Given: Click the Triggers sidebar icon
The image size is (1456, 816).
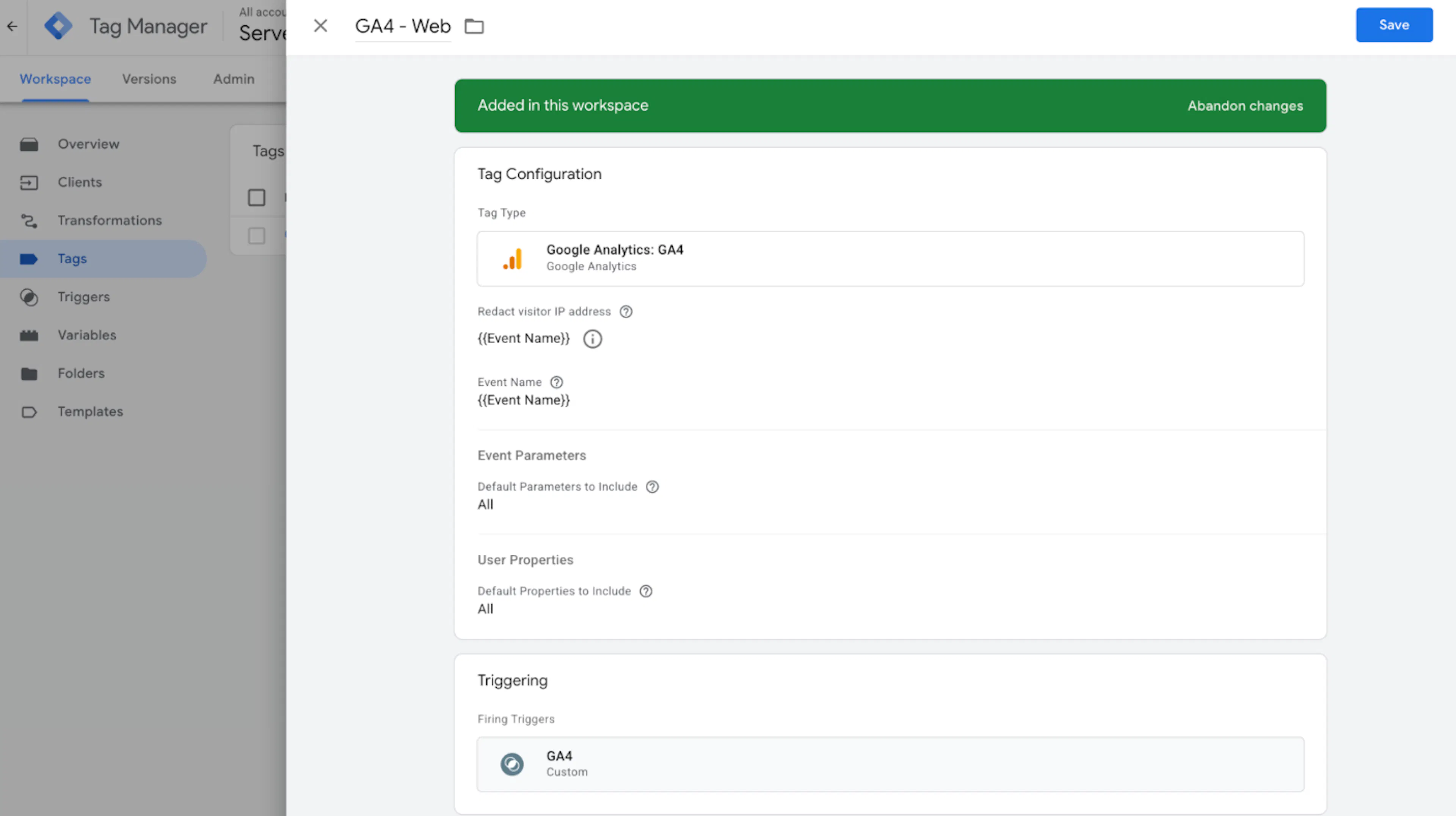Looking at the screenshot, I should 29,297.
